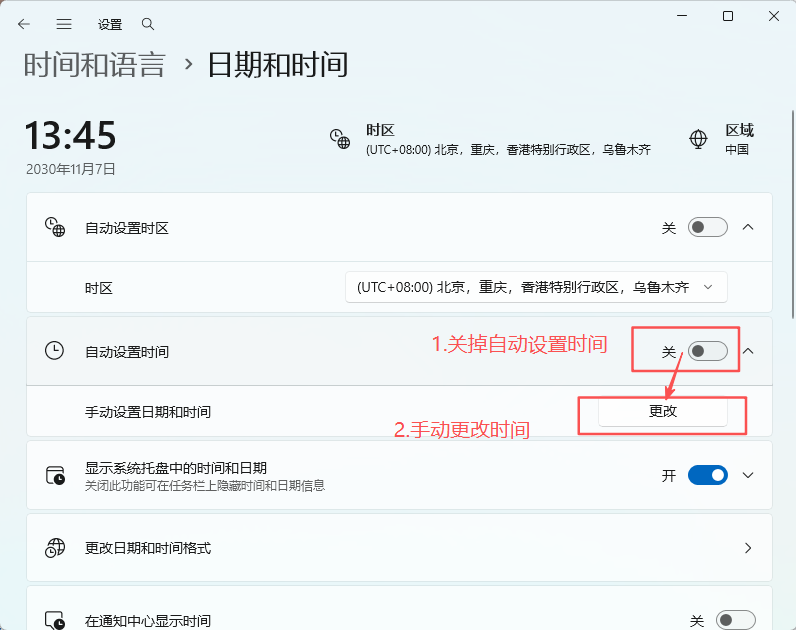Expand the 显示系统托盘中的时间和日期 chevron

(x=748, y=475)
